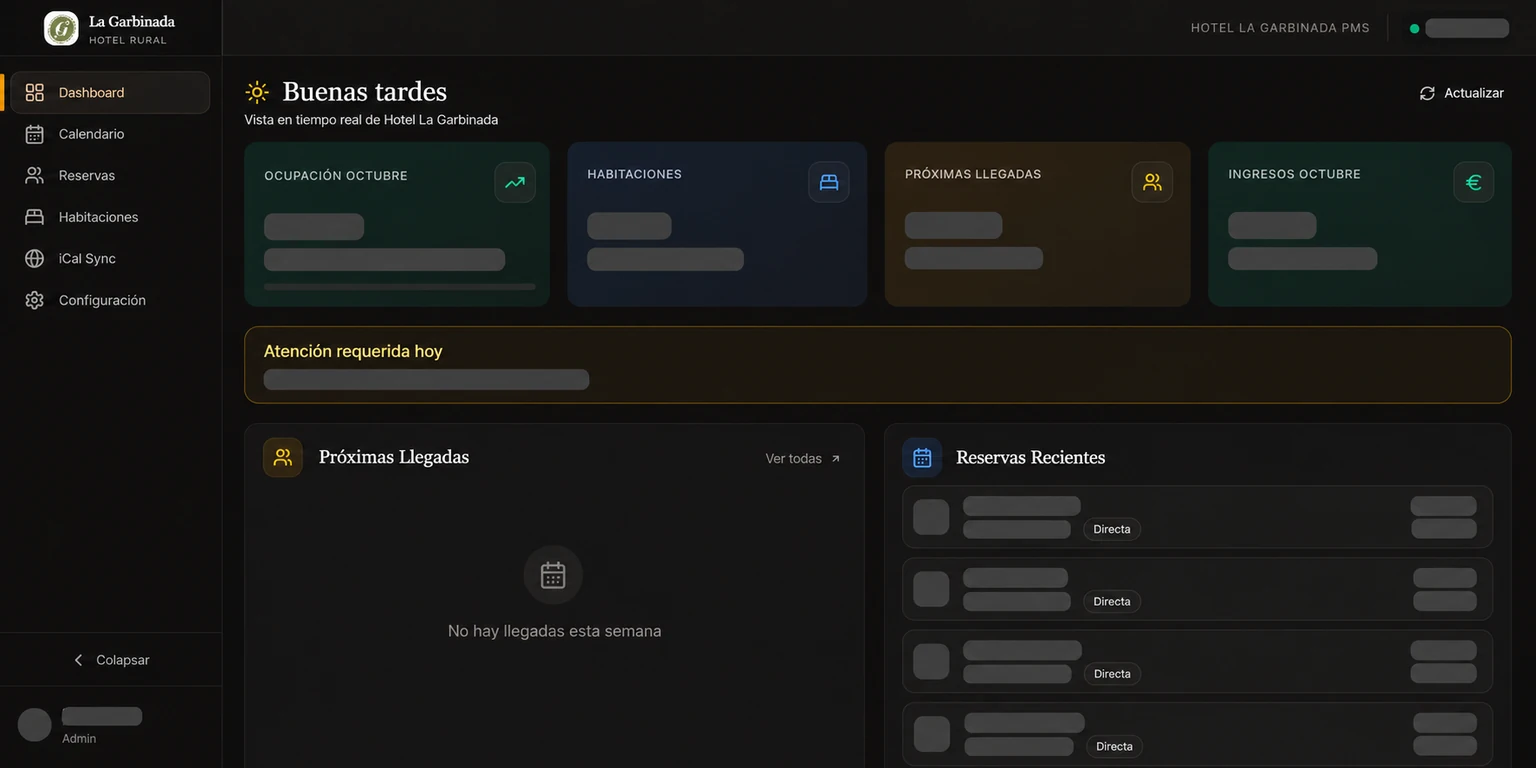Click the people icon on Próximas Llegadas card
Viewport: 1536px width, 768px height.
1152,182
